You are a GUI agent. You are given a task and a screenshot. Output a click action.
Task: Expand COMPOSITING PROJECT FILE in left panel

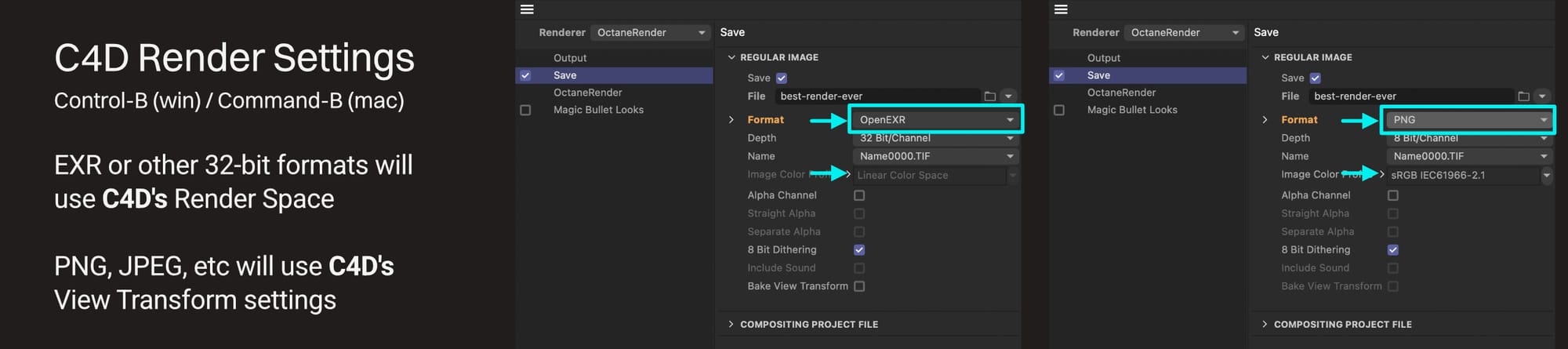point(731,324)
